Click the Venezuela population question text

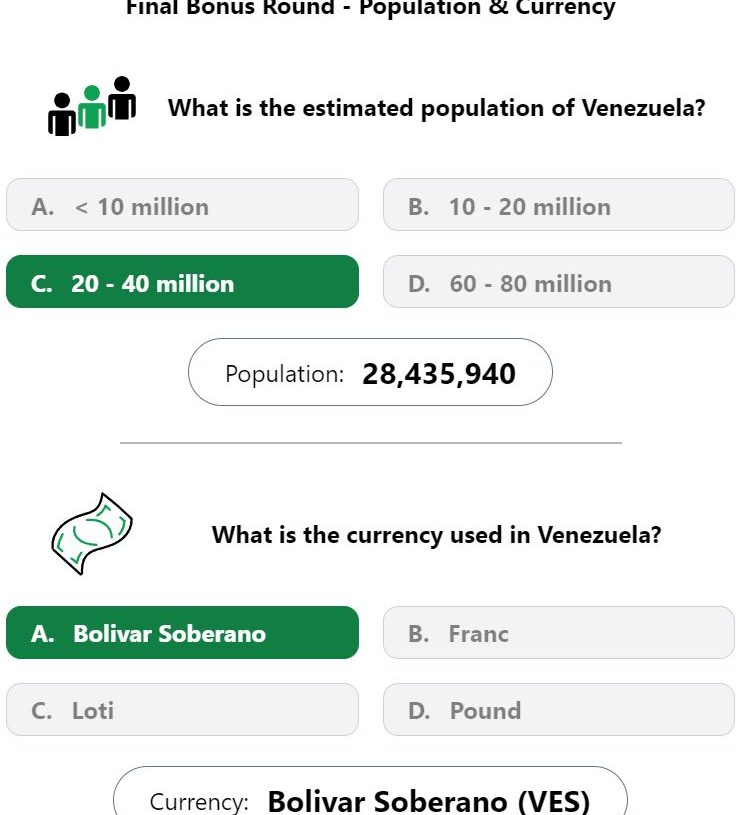(x=437, y=108)
